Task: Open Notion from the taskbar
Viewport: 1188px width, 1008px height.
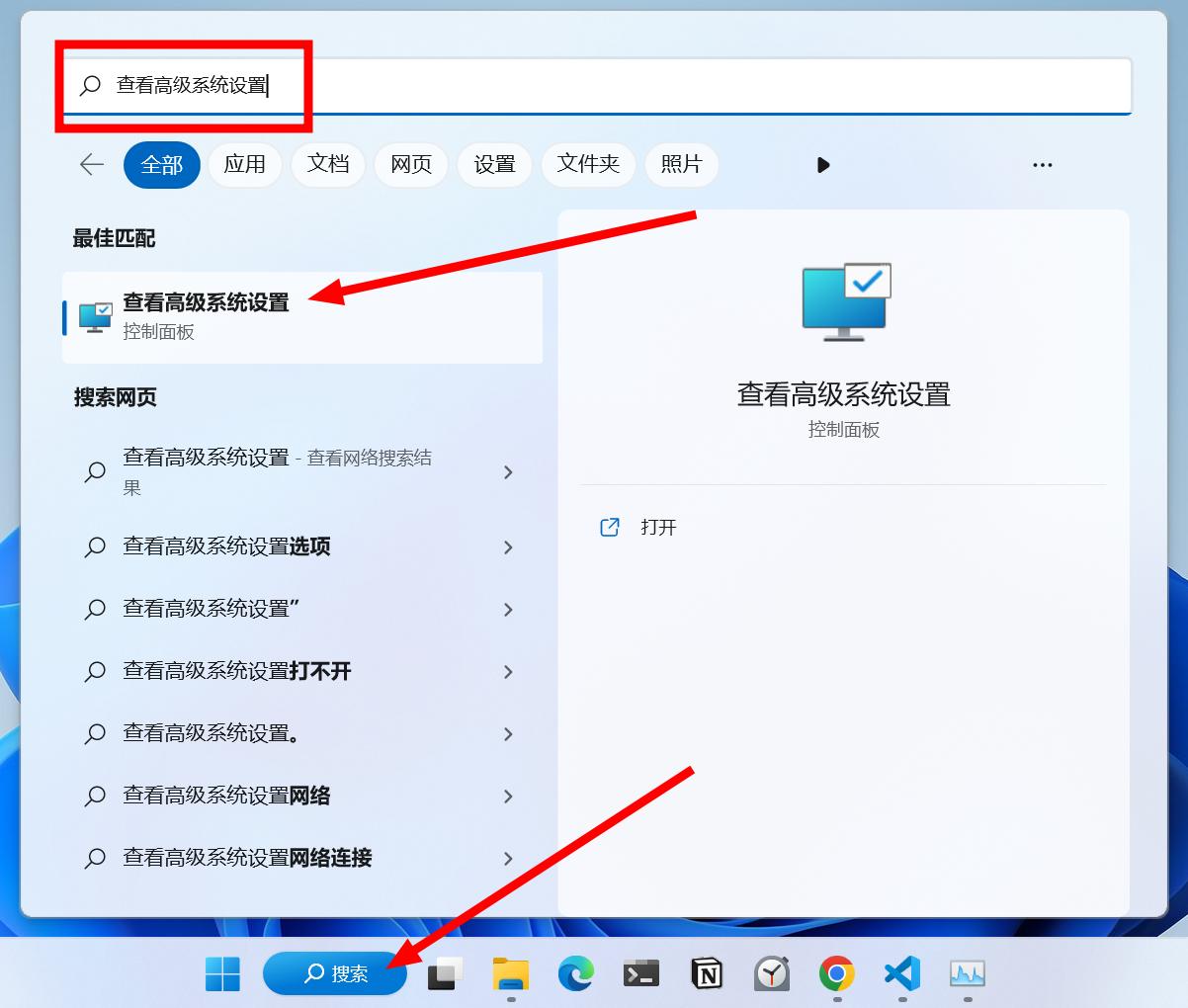Action: pyautogui.click(x=707, y=974)
